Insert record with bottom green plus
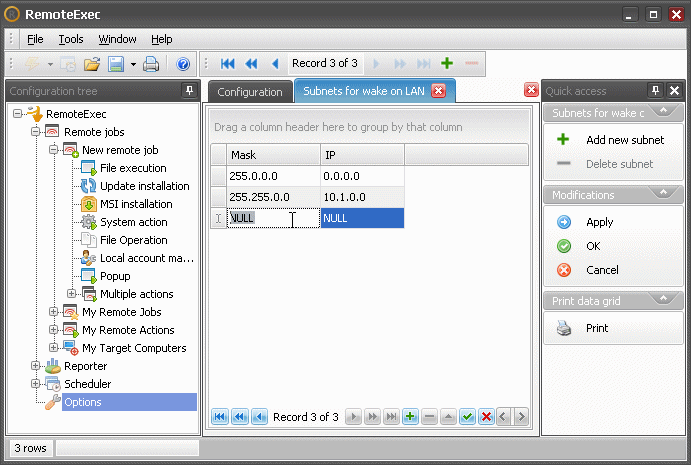 pyautogui.click(x=410, y=417)
